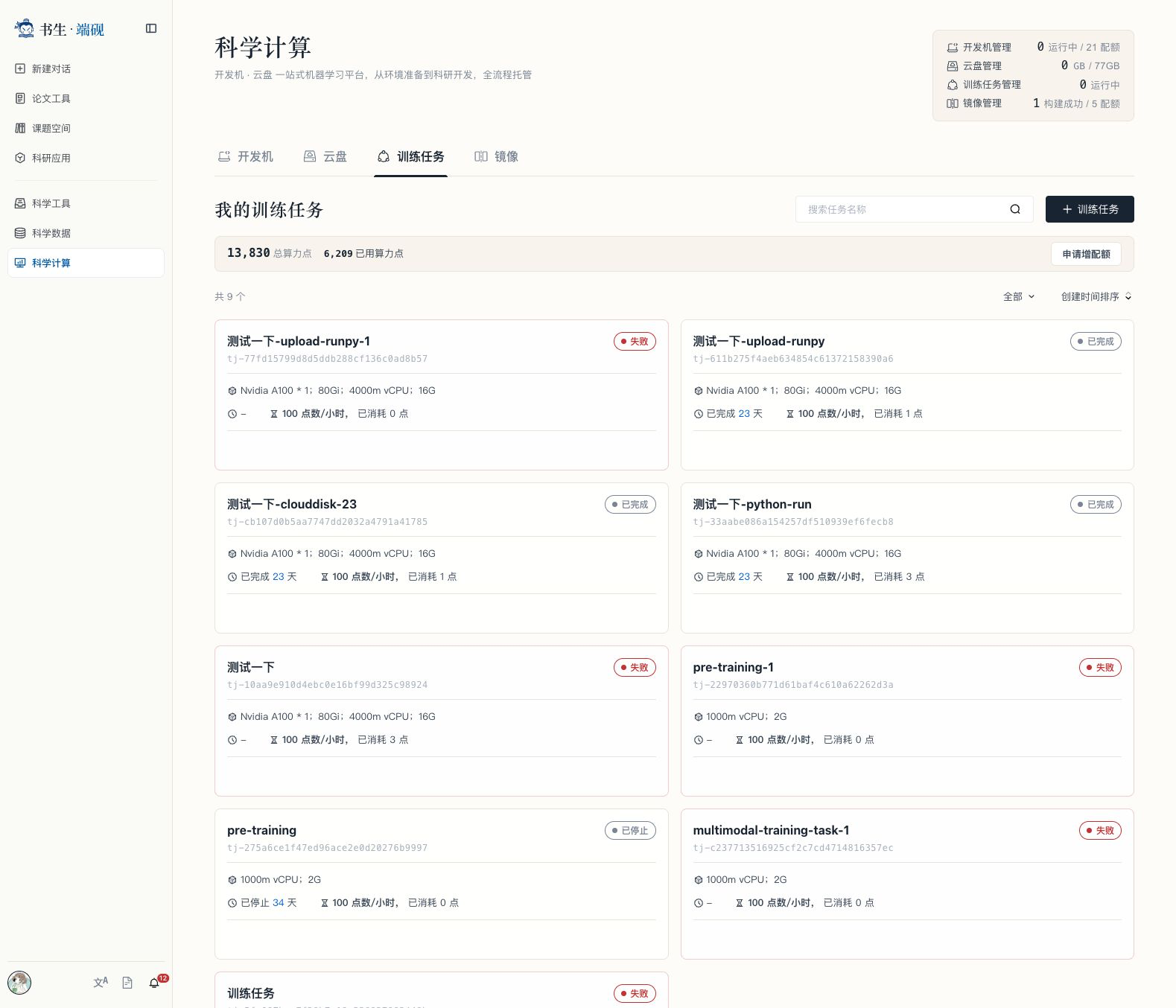Click task ID tj-611b275f4aeb634854c61372158390a6

(x=793, y=359)
